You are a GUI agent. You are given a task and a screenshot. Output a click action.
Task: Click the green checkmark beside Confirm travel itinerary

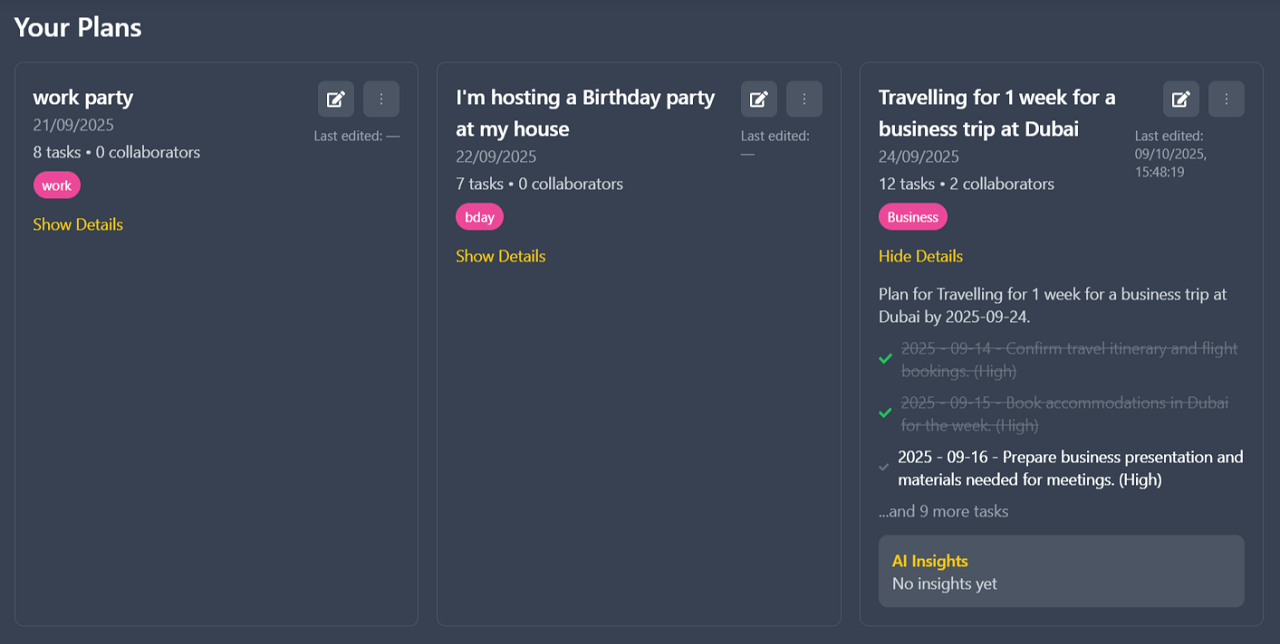885,357
